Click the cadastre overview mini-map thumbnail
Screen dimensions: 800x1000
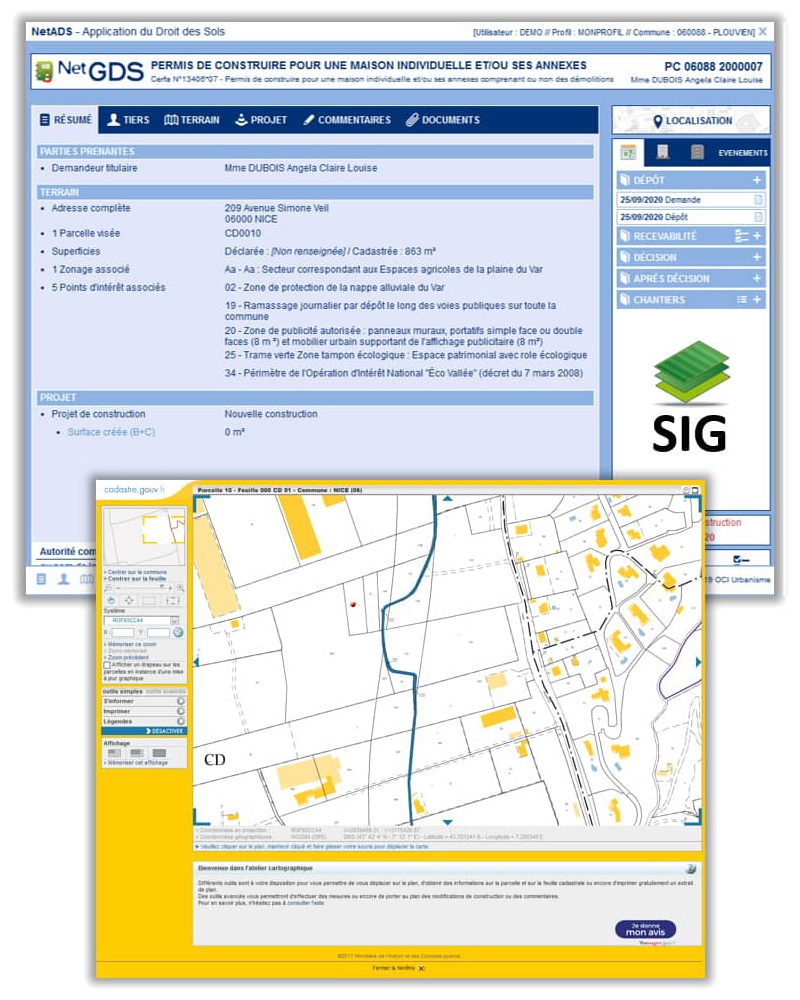point(144,536)
